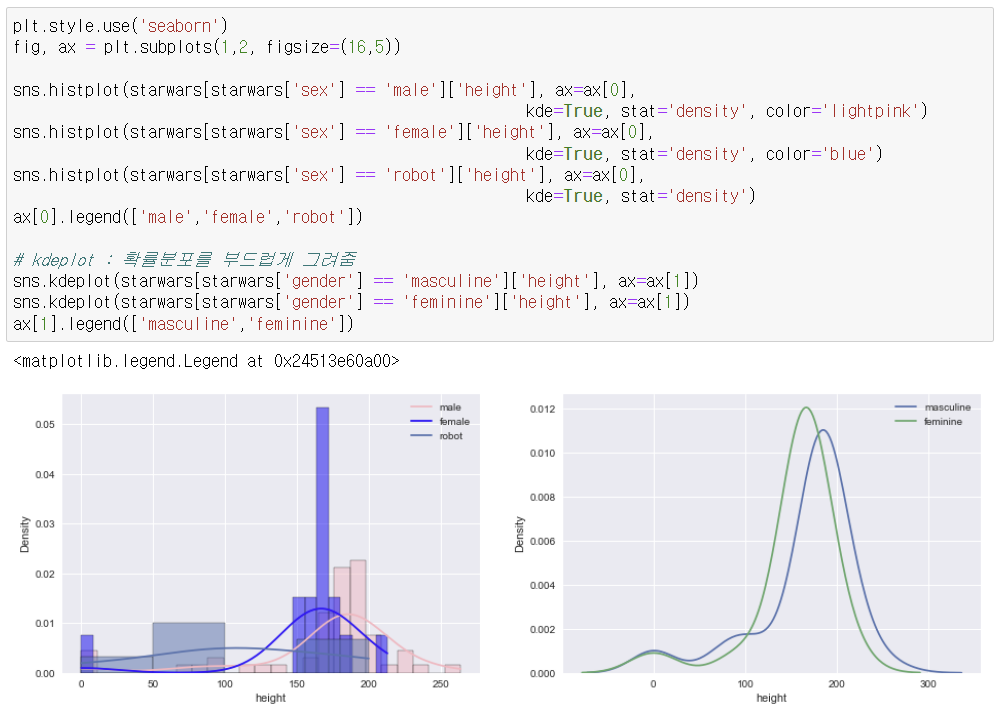Screen dimensions: 1000x713
Task: Click the sns.kdeplot line filtering 'feminine'
Action: [351, 302]
